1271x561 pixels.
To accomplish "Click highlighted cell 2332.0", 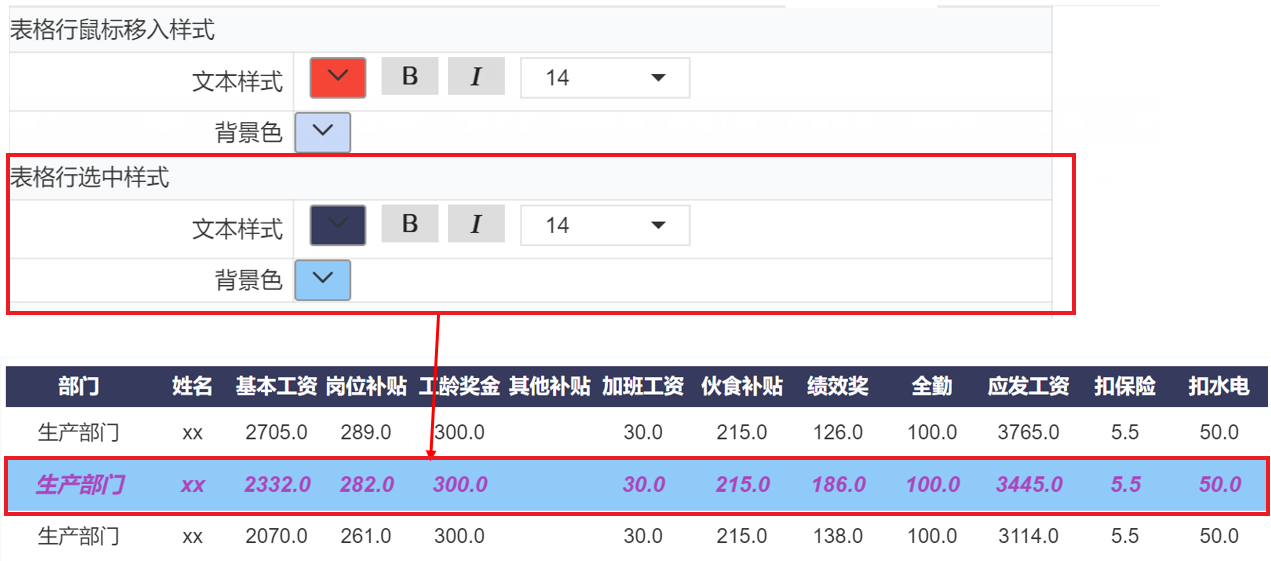I will pos(277,484).
